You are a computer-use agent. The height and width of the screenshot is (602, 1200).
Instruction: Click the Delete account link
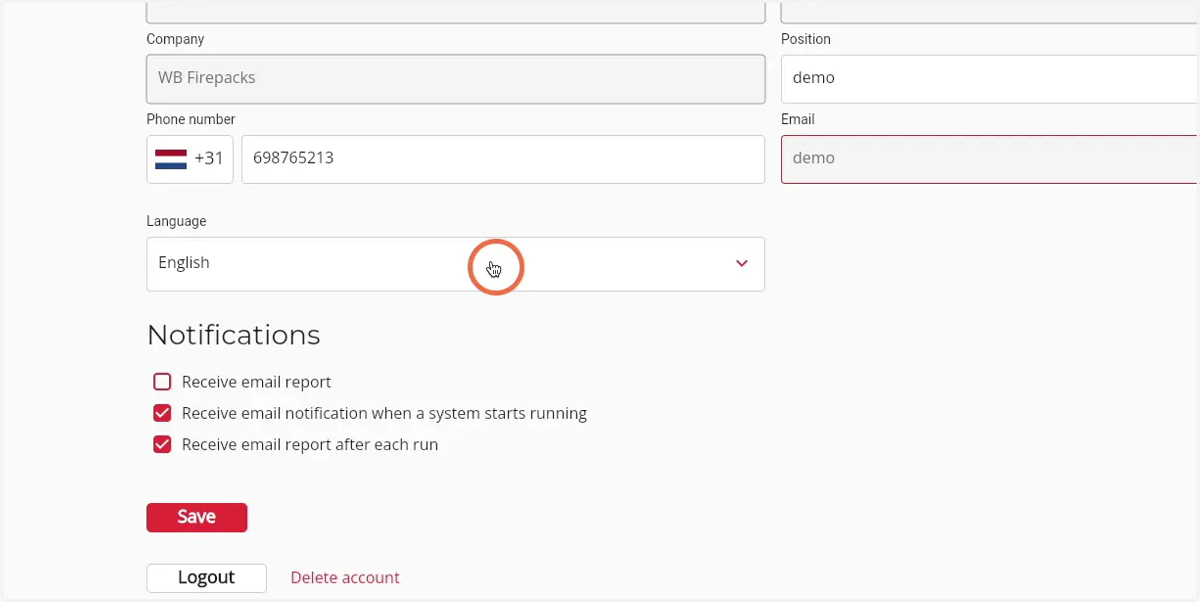[345, 578]
